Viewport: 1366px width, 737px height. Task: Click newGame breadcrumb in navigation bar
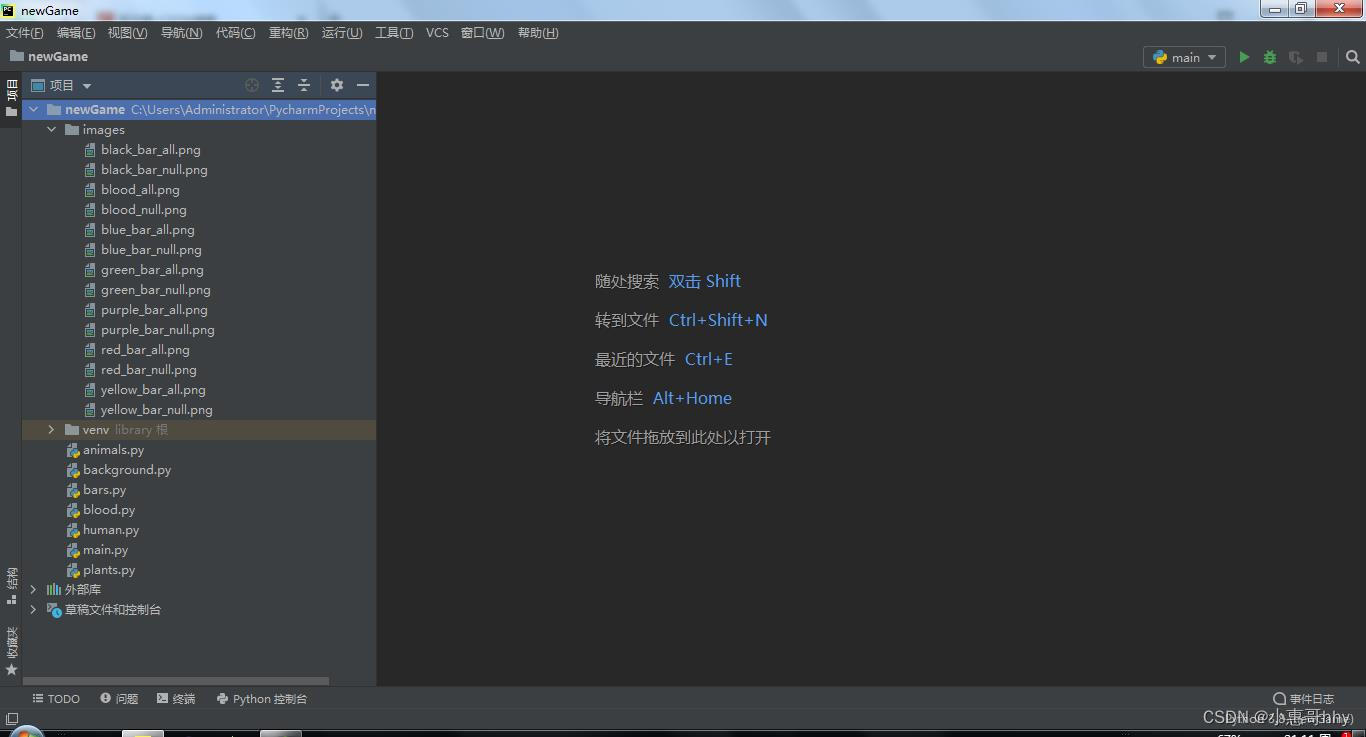click(49, 57)
